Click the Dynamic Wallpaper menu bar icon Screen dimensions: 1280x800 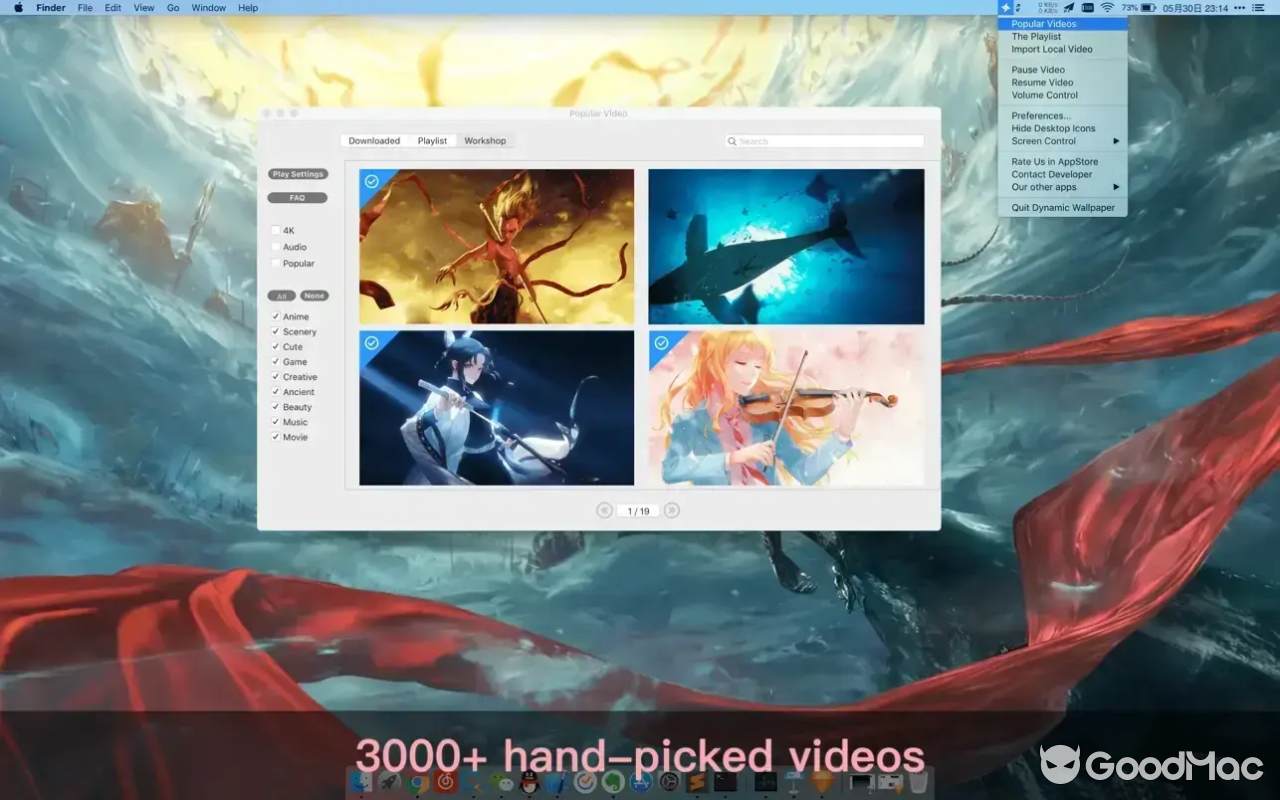click(x=1006, y=8)
